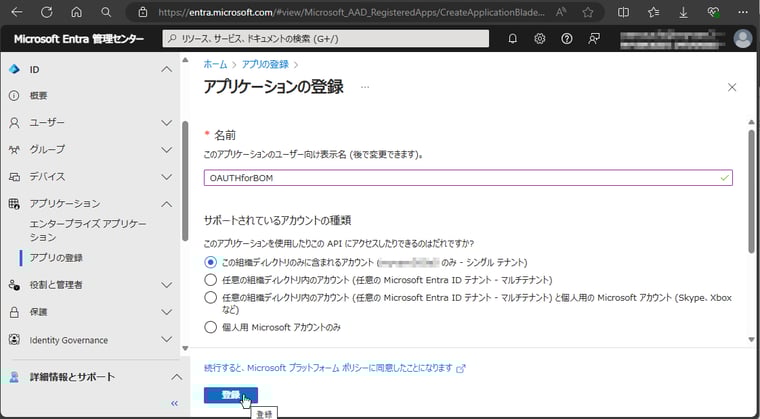Click the Entra resource search box

pos(326,39)
